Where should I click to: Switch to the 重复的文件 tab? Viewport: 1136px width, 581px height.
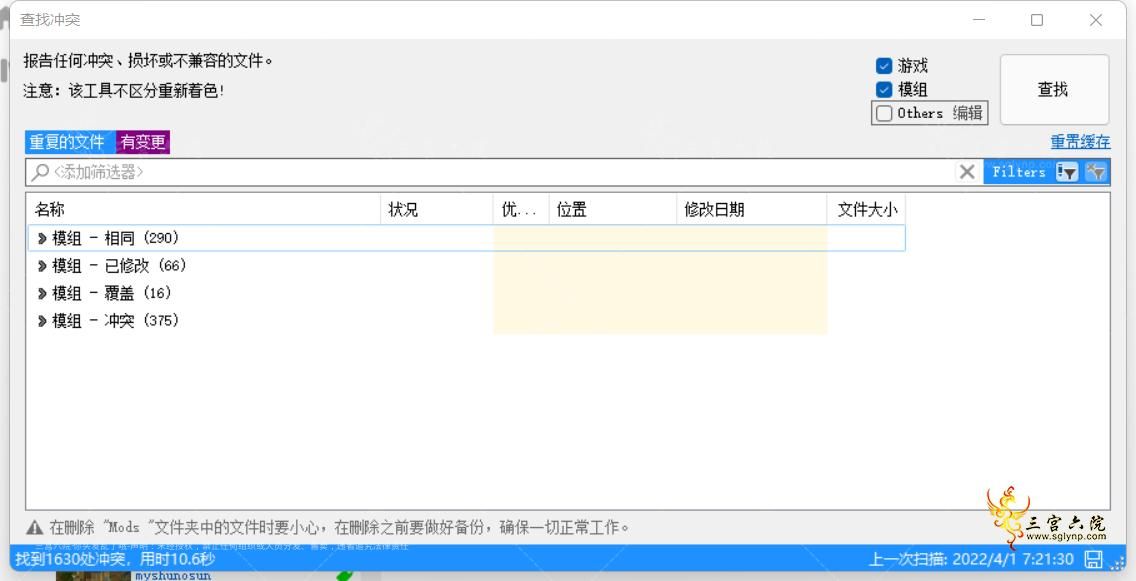click(70, 142)
